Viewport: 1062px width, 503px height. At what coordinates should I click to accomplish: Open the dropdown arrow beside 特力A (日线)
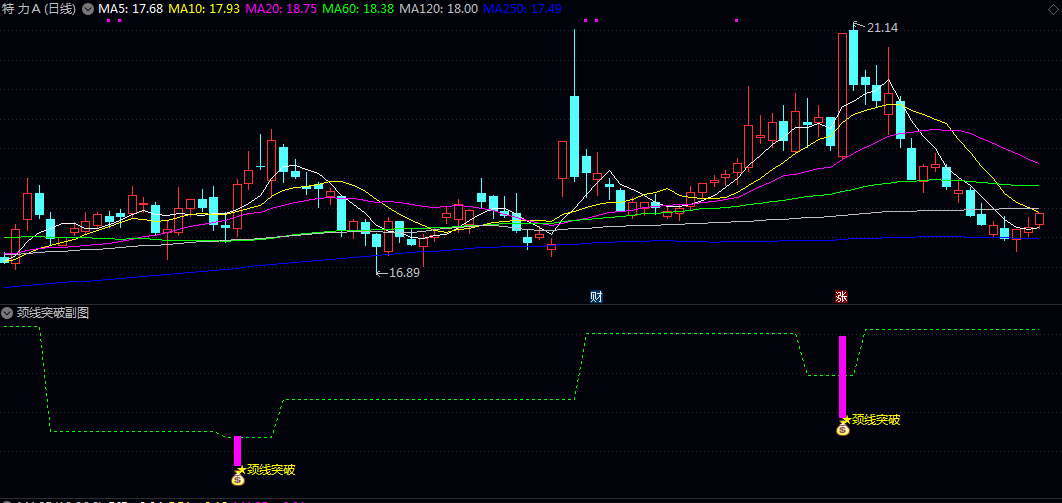pos(87,9)
